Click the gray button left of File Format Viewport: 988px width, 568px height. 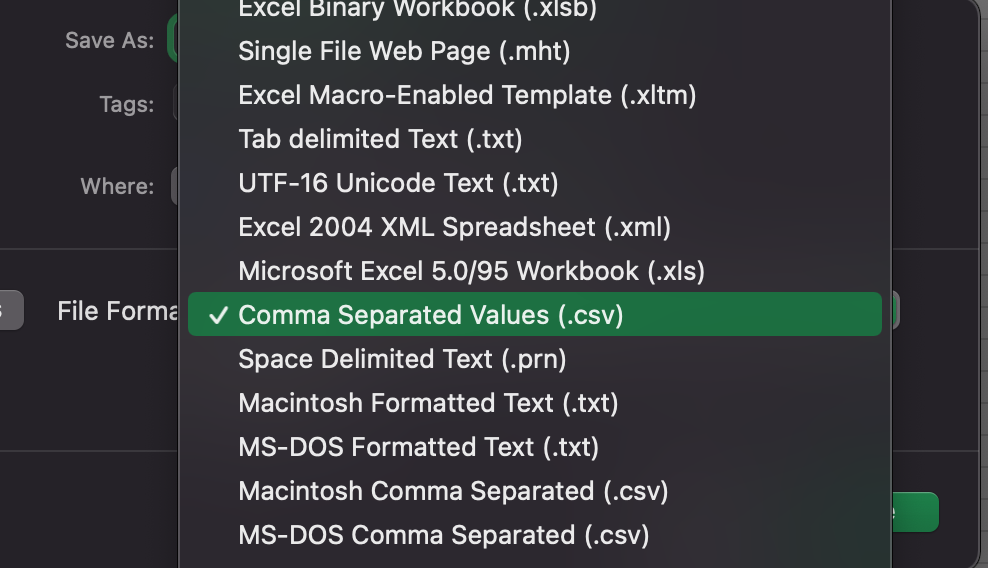(x=10, y=311)
